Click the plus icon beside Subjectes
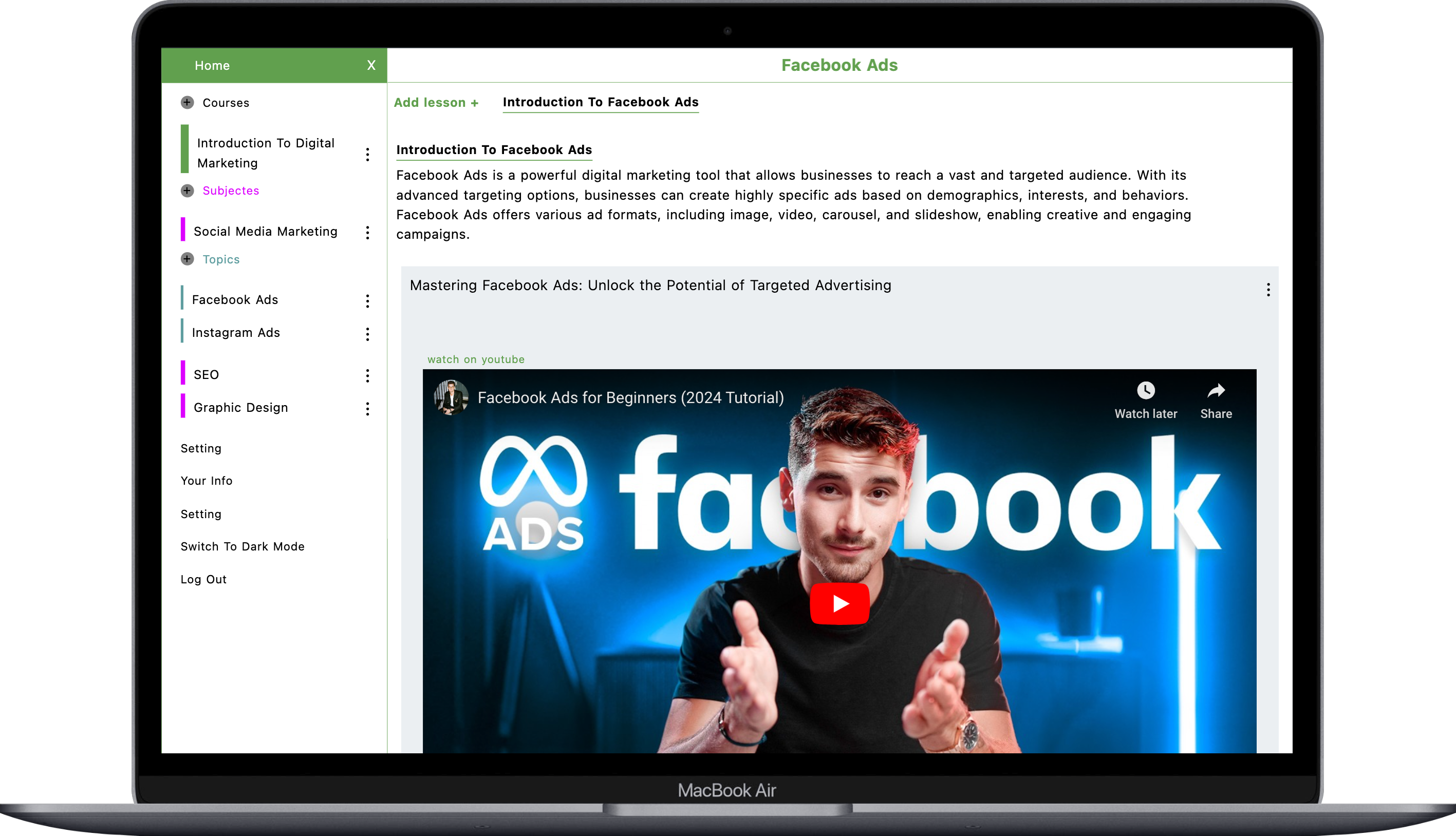Screen dimensions: 1456x836 point(187,191)
